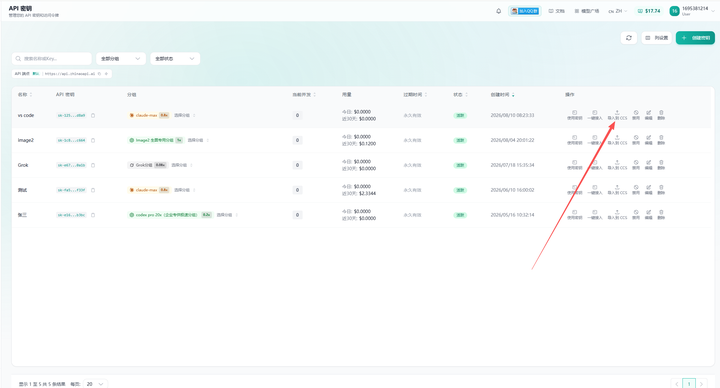Click the Grok group tag

pos(147,165)
